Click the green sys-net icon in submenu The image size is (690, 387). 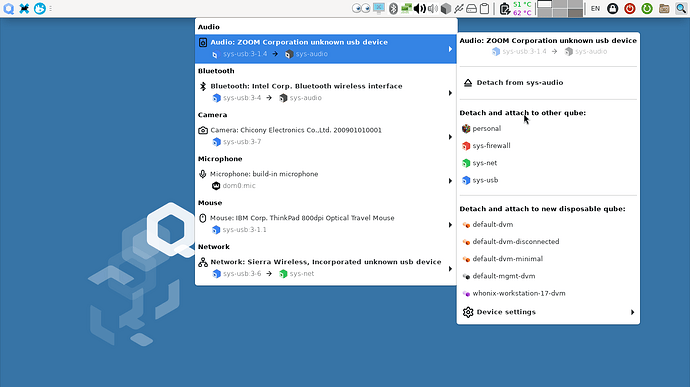[x=466, y=163]
